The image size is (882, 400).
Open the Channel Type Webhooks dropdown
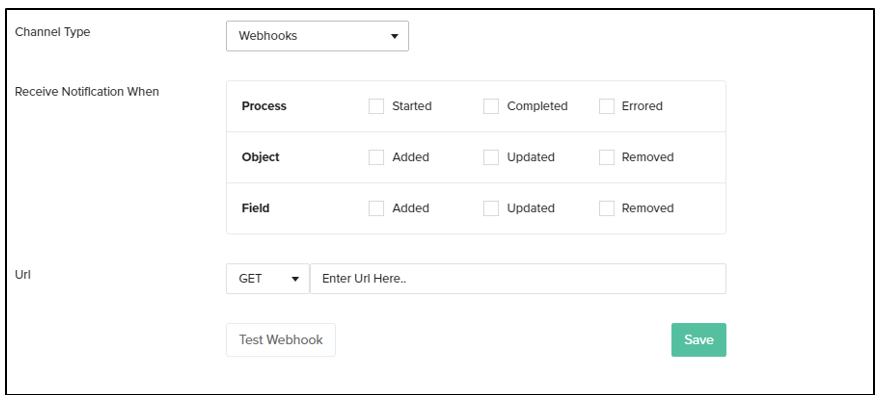(x=316, y=36)
